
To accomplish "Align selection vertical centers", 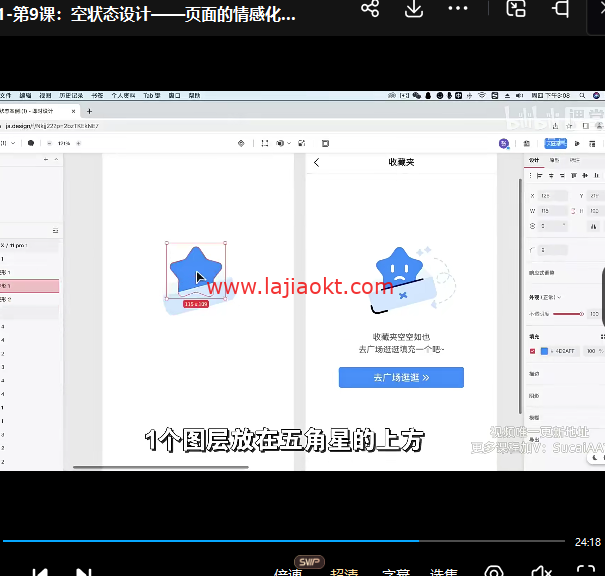I will [x=585, y=176].
